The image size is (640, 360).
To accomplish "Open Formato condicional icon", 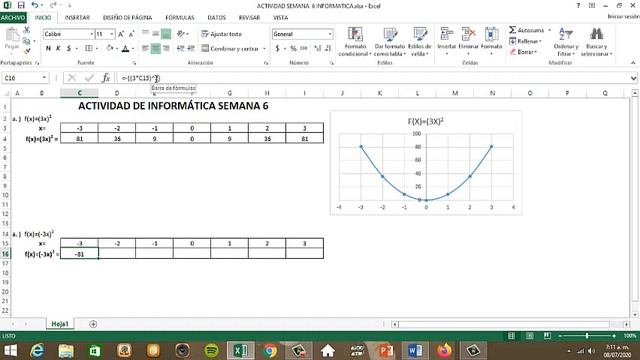I will 355,35.
